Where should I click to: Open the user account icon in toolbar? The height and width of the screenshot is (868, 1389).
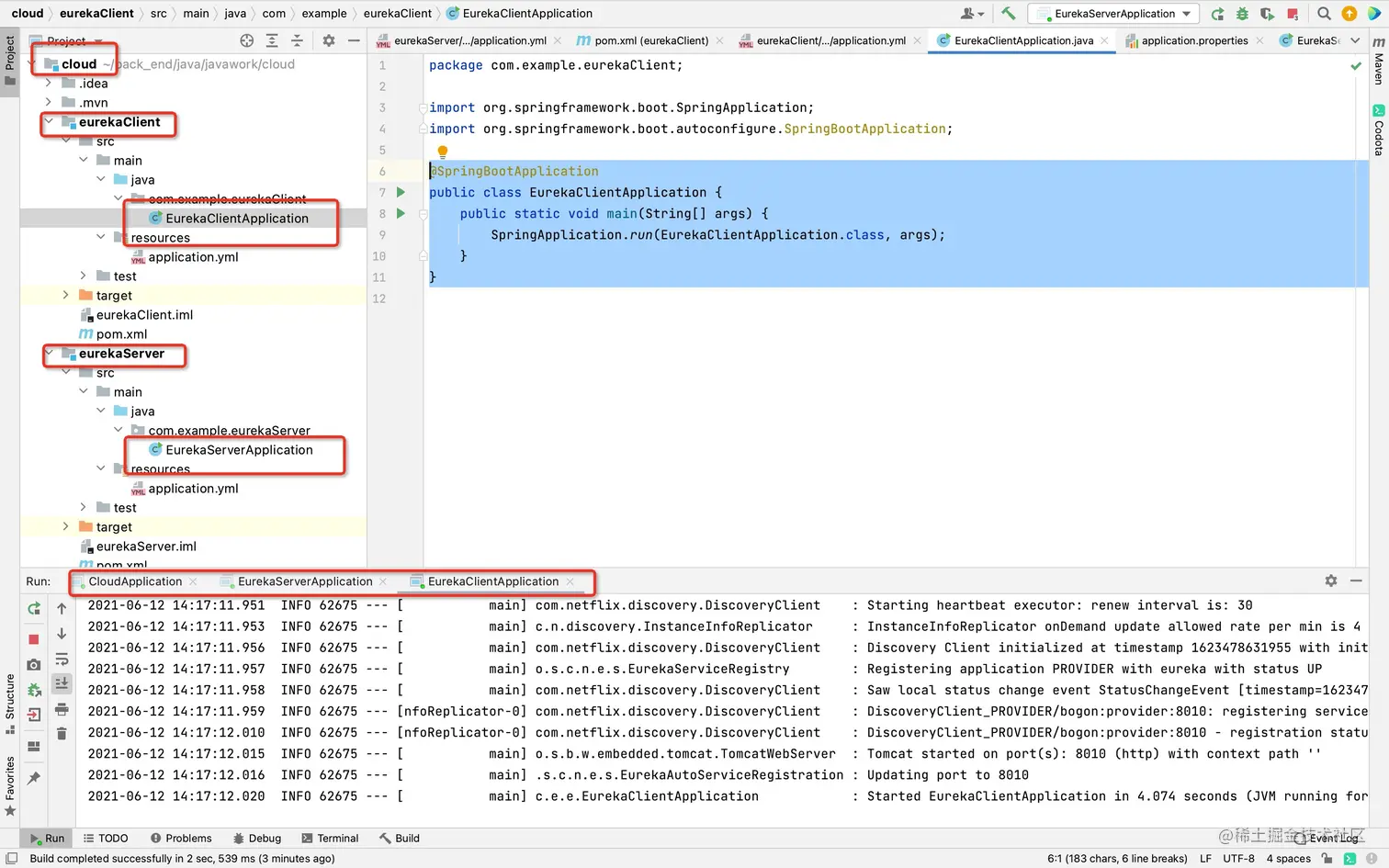pos(971,14)
